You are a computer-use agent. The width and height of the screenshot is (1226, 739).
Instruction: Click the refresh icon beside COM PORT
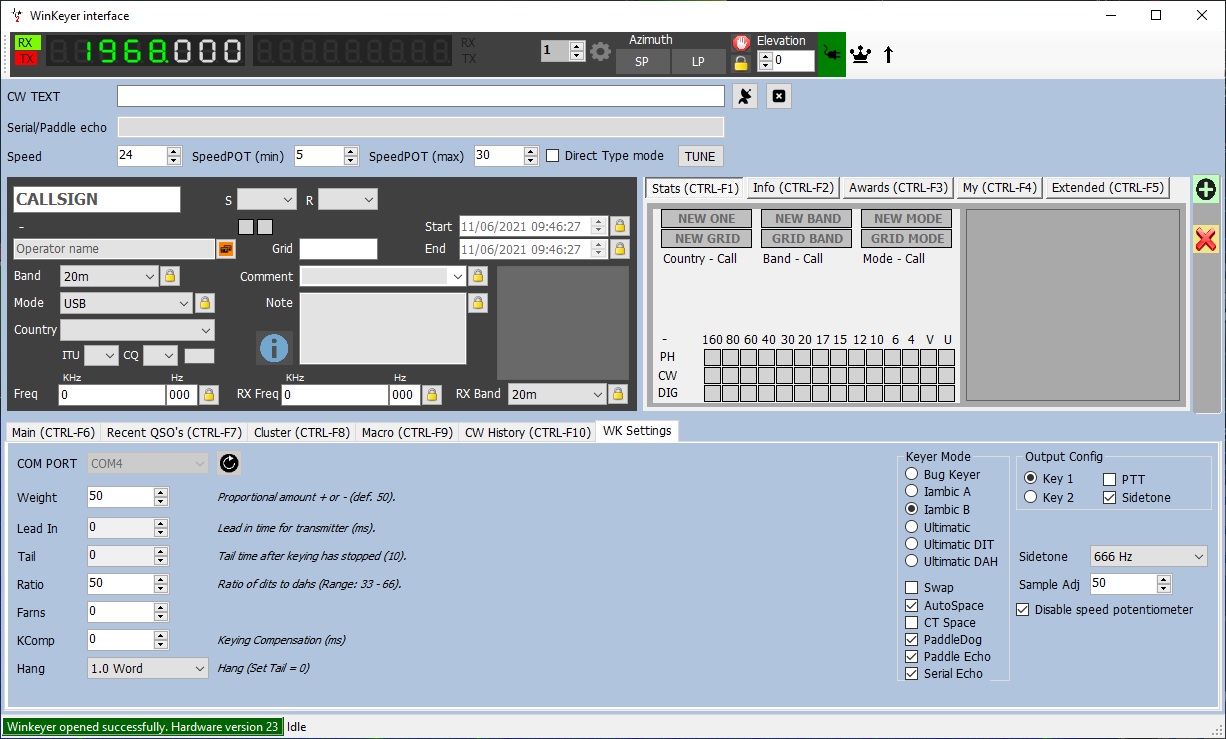(x=229, y=463)
